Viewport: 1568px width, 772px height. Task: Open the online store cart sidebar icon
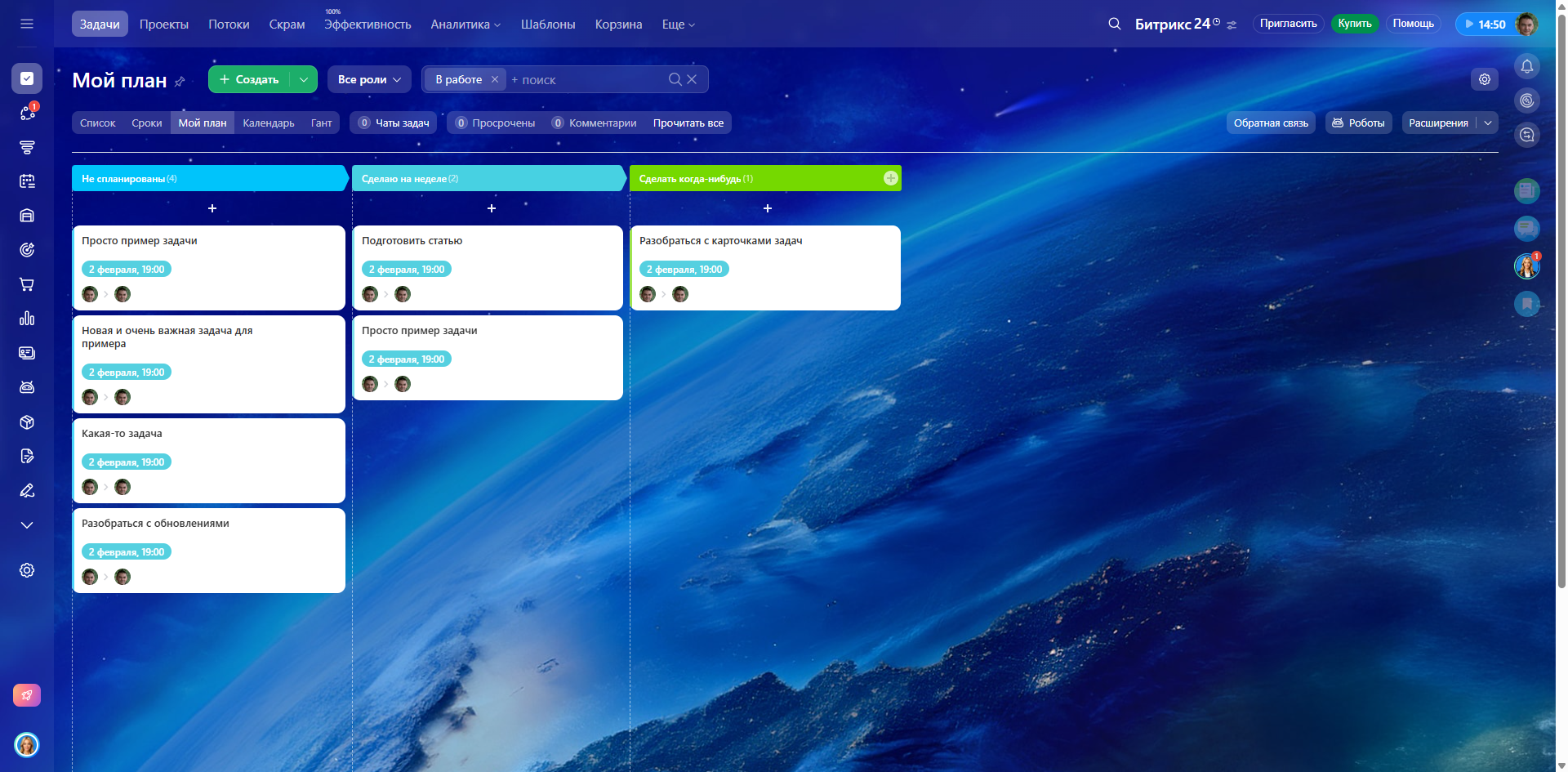(x=27, y=284)
